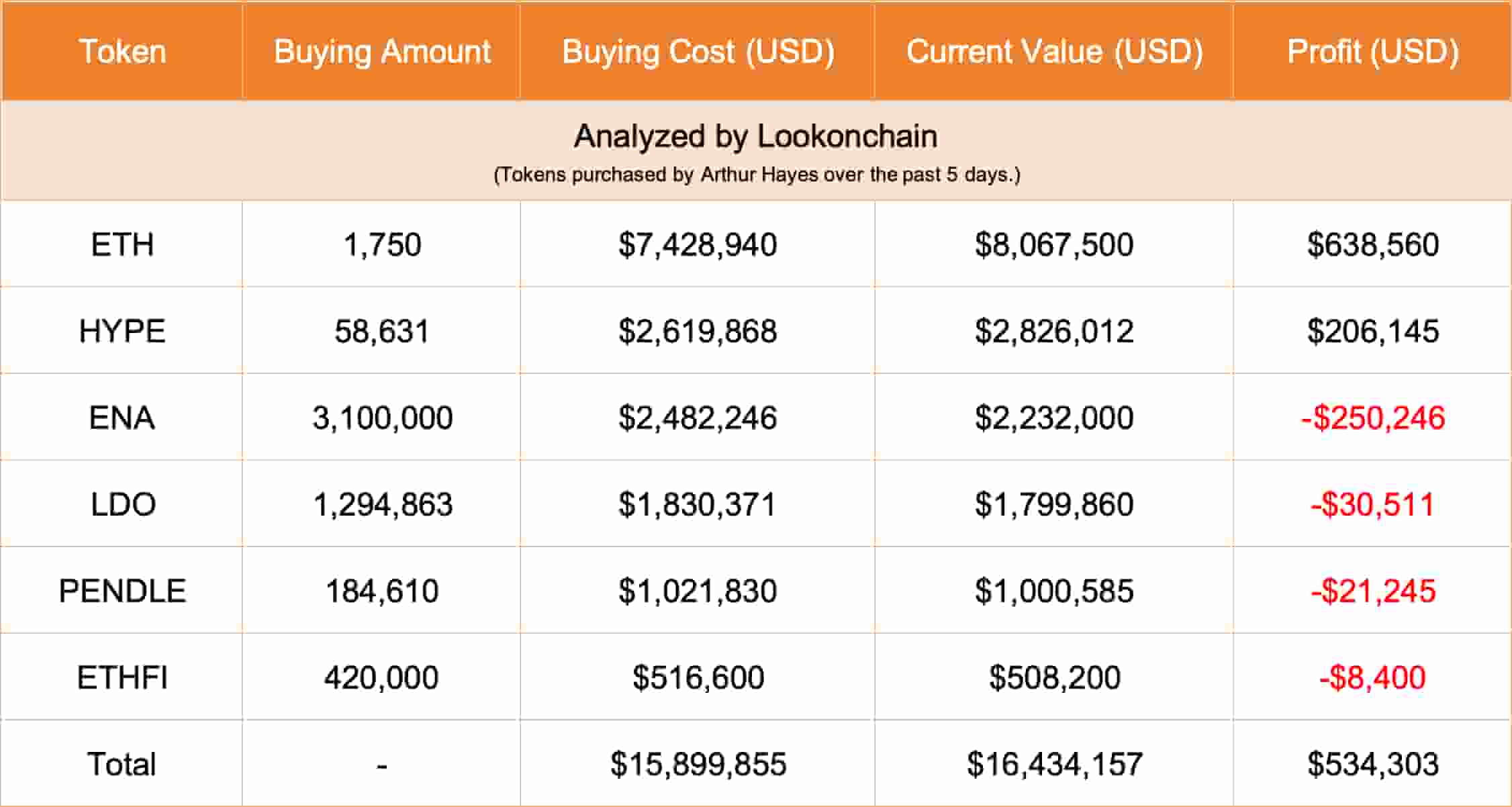Click the Buying Amount column header
This screenshot has width=1512, height=807.
(x=382, y=52)
